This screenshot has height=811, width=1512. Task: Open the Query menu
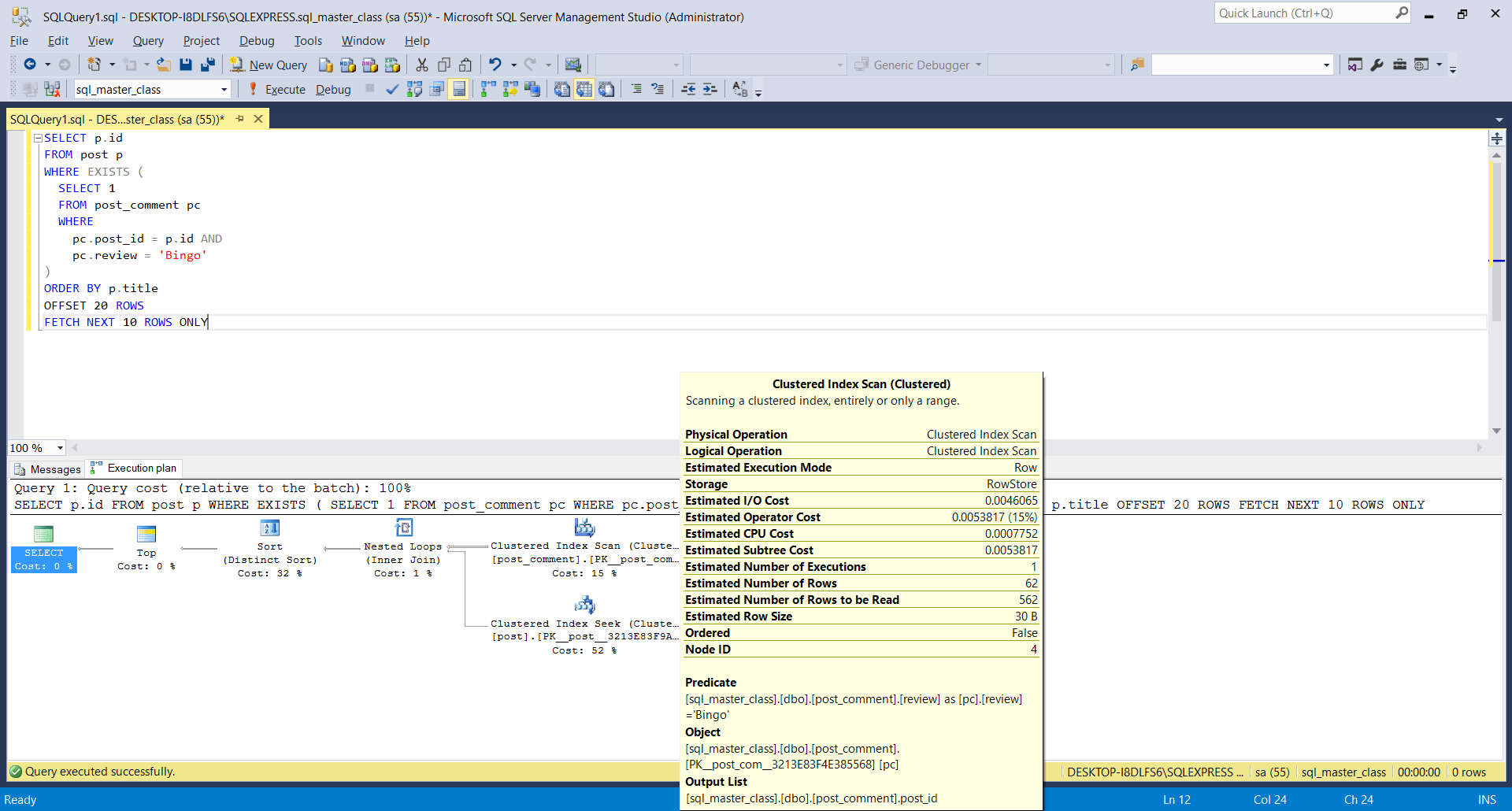(148, 41)
